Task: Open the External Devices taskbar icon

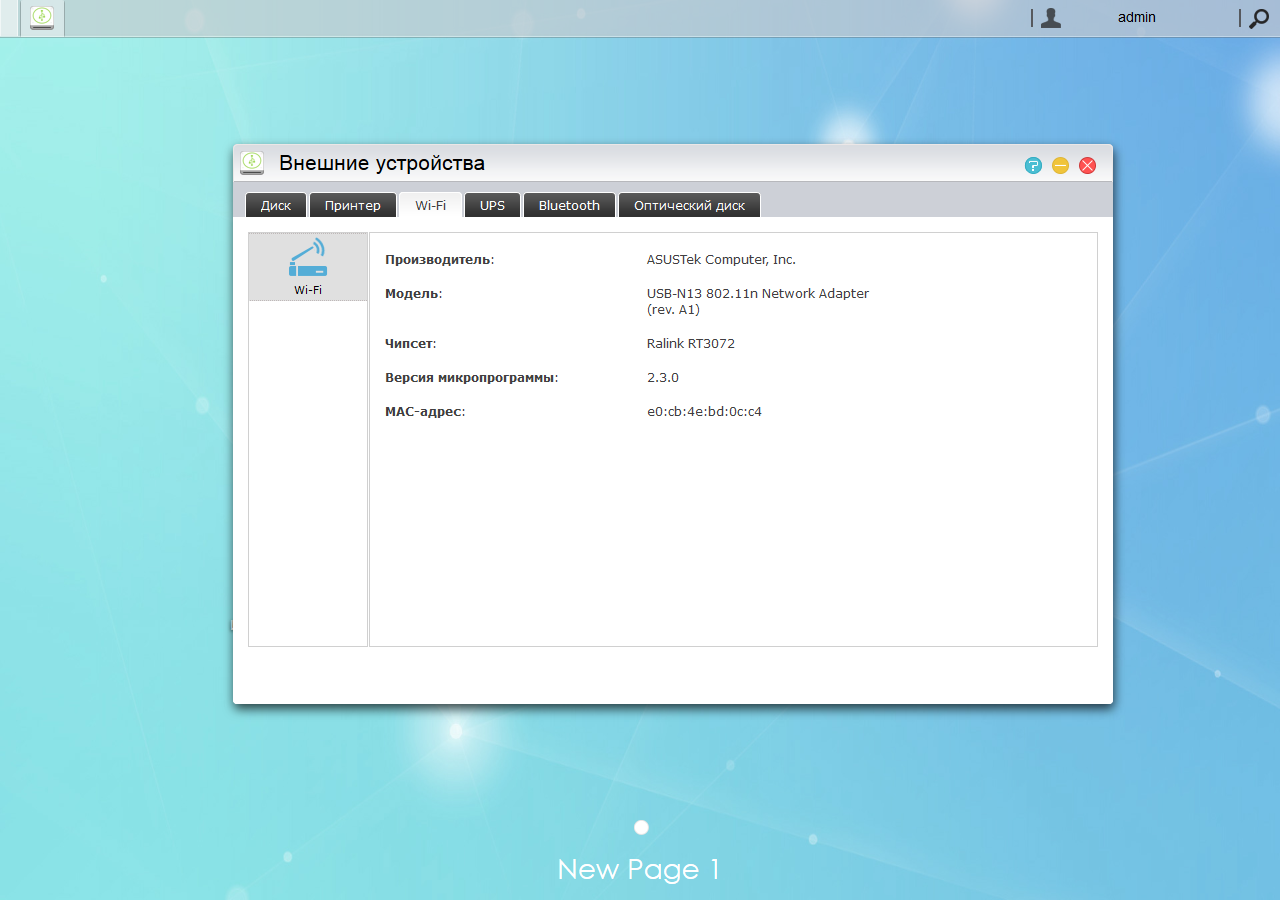Action: tap(42, 17)
